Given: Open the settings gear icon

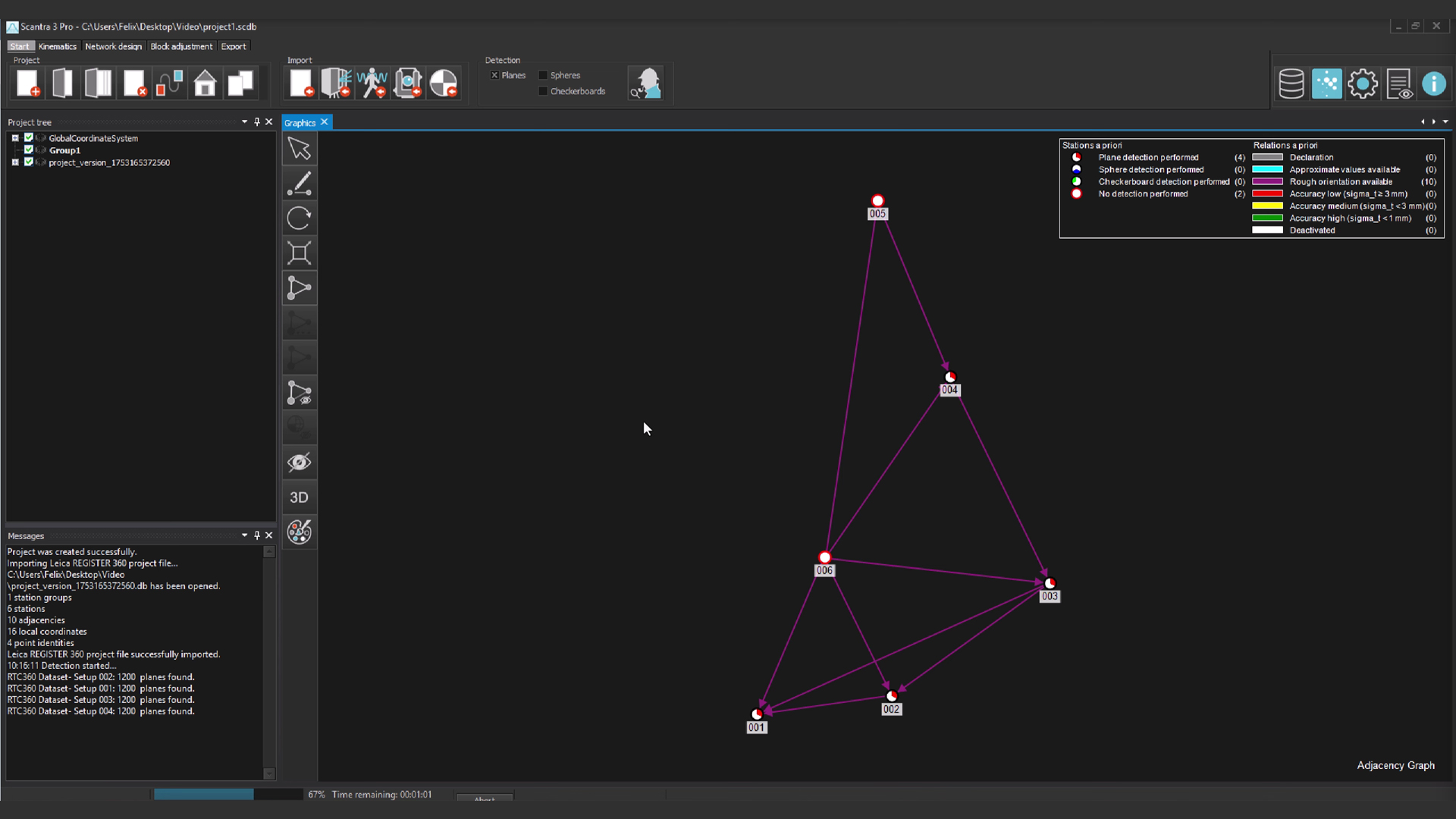Looking at the screenshot, I should (1363, 83).
